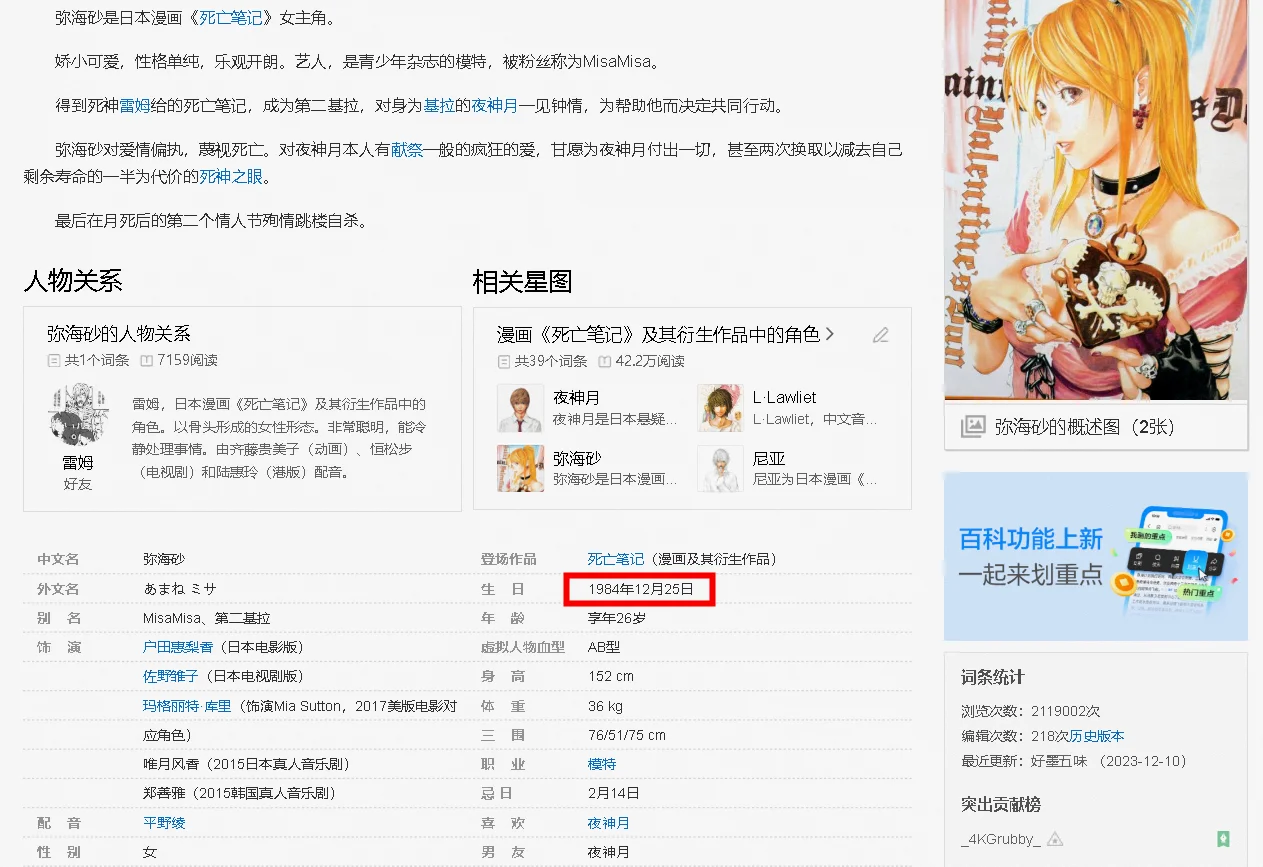Click the foreign name あまね ミサ
This screenshot has height=867, width=1263.
[x=180, y=589]
